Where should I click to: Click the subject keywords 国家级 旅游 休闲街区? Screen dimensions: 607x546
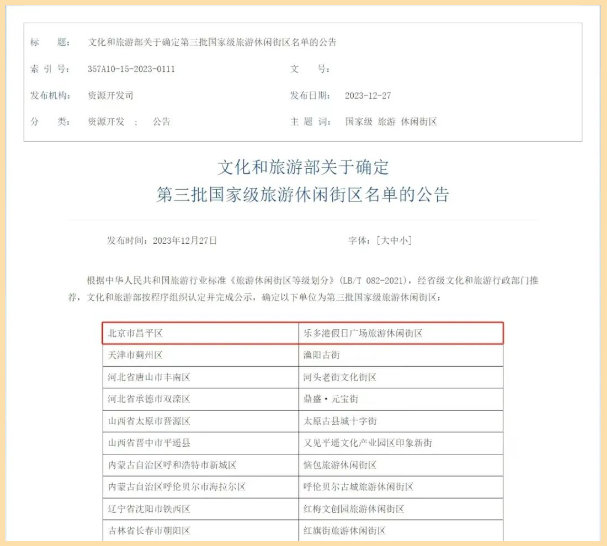pos(390,121)
